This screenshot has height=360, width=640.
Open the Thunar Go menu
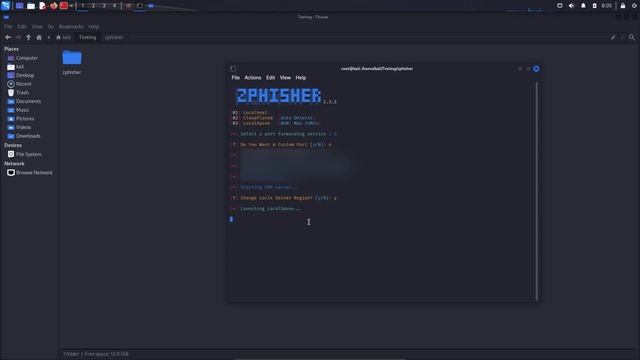click(51, 27)
